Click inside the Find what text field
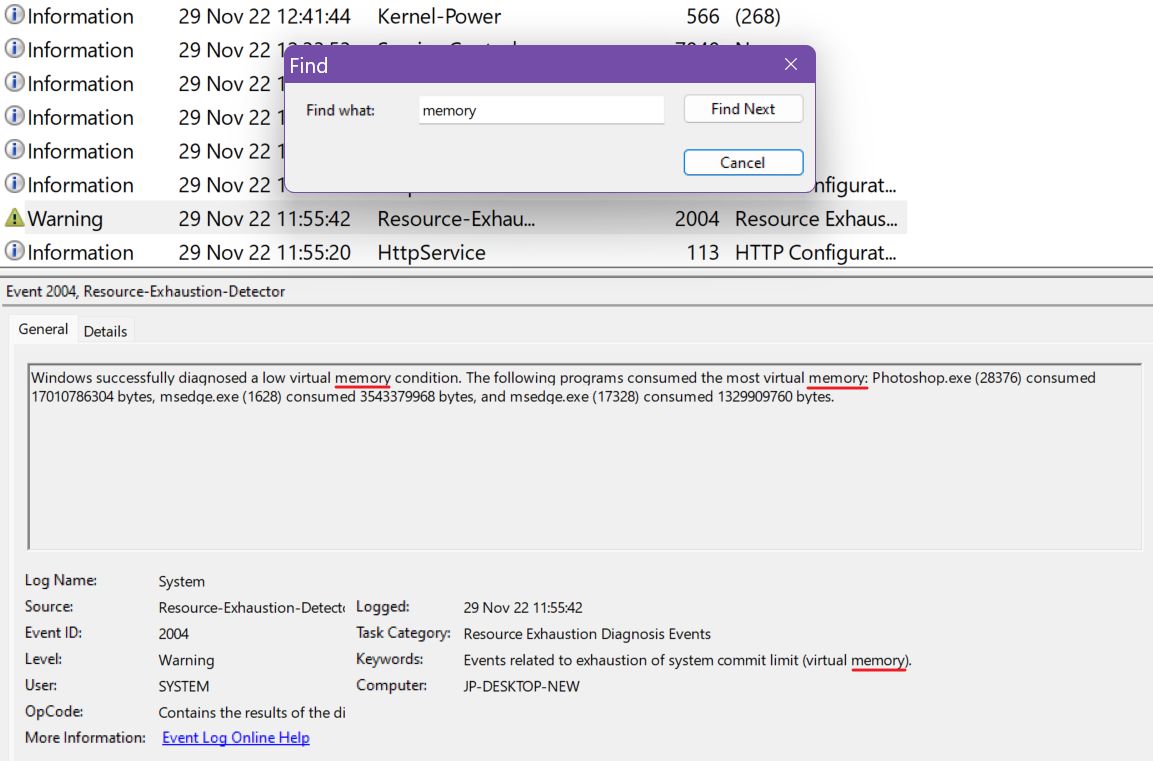1153x761 pixels. pos(540,110)
